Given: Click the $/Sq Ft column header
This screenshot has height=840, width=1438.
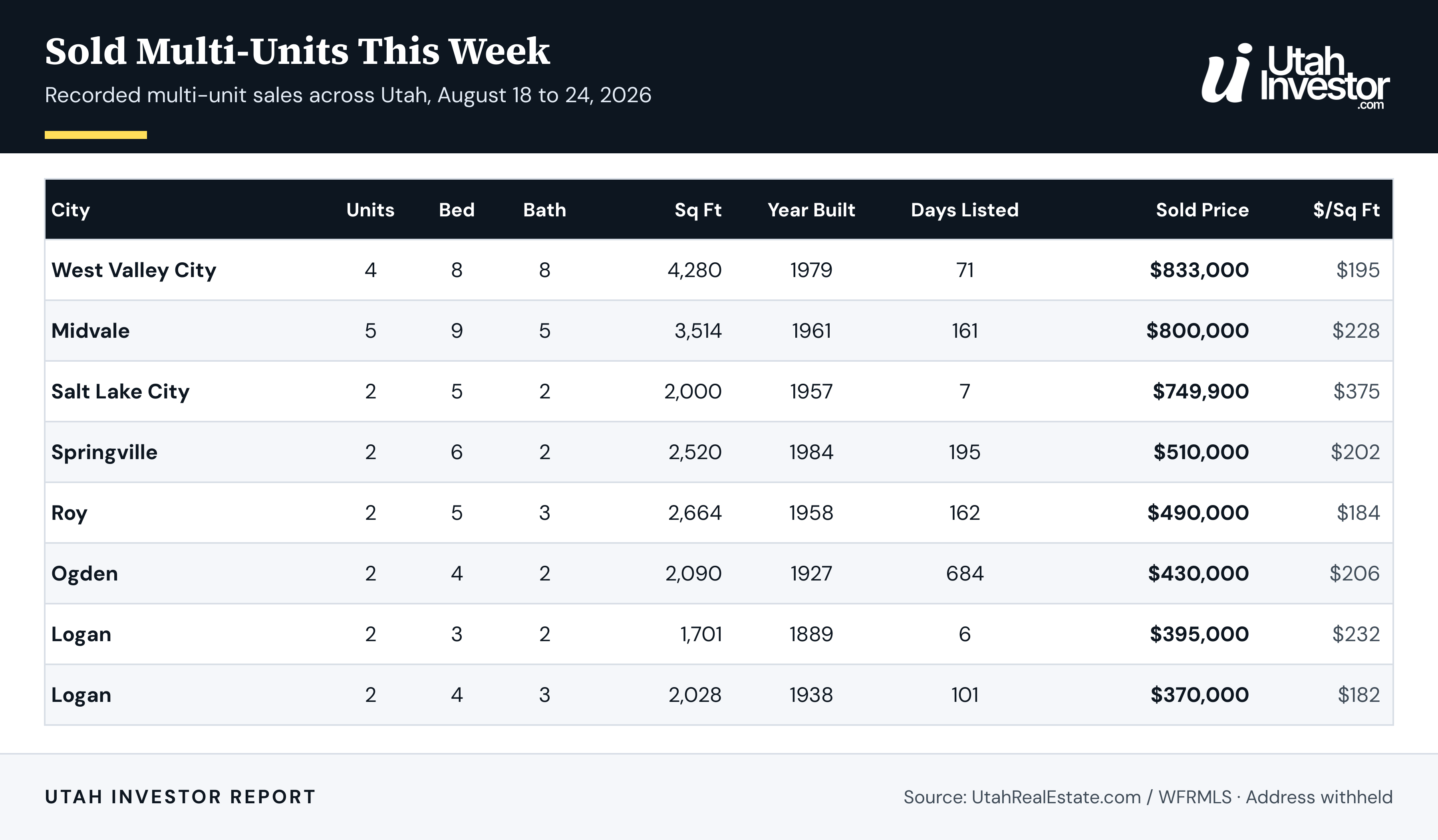Looking at the screenshot, I should coord(1346,210).
